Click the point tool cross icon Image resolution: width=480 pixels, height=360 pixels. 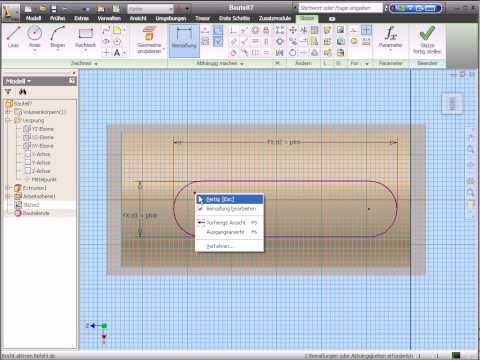coord(106,53)
